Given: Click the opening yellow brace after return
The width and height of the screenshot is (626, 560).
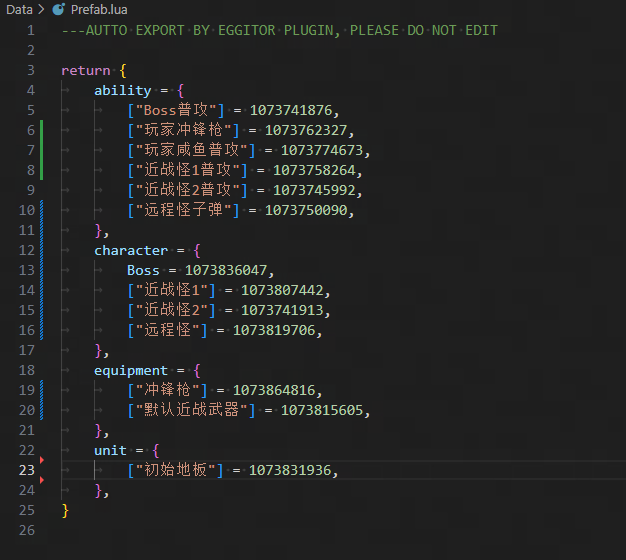Looking at the screenshot, I should click(x=123, y=71).
